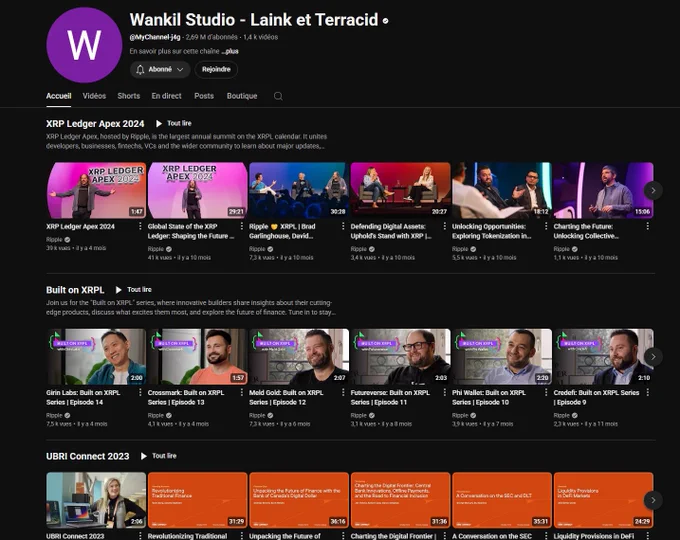The width and height of the screenshot is (680, 540).
Task: Show next videos in Built on XRPL row
Action: (653, 357)
